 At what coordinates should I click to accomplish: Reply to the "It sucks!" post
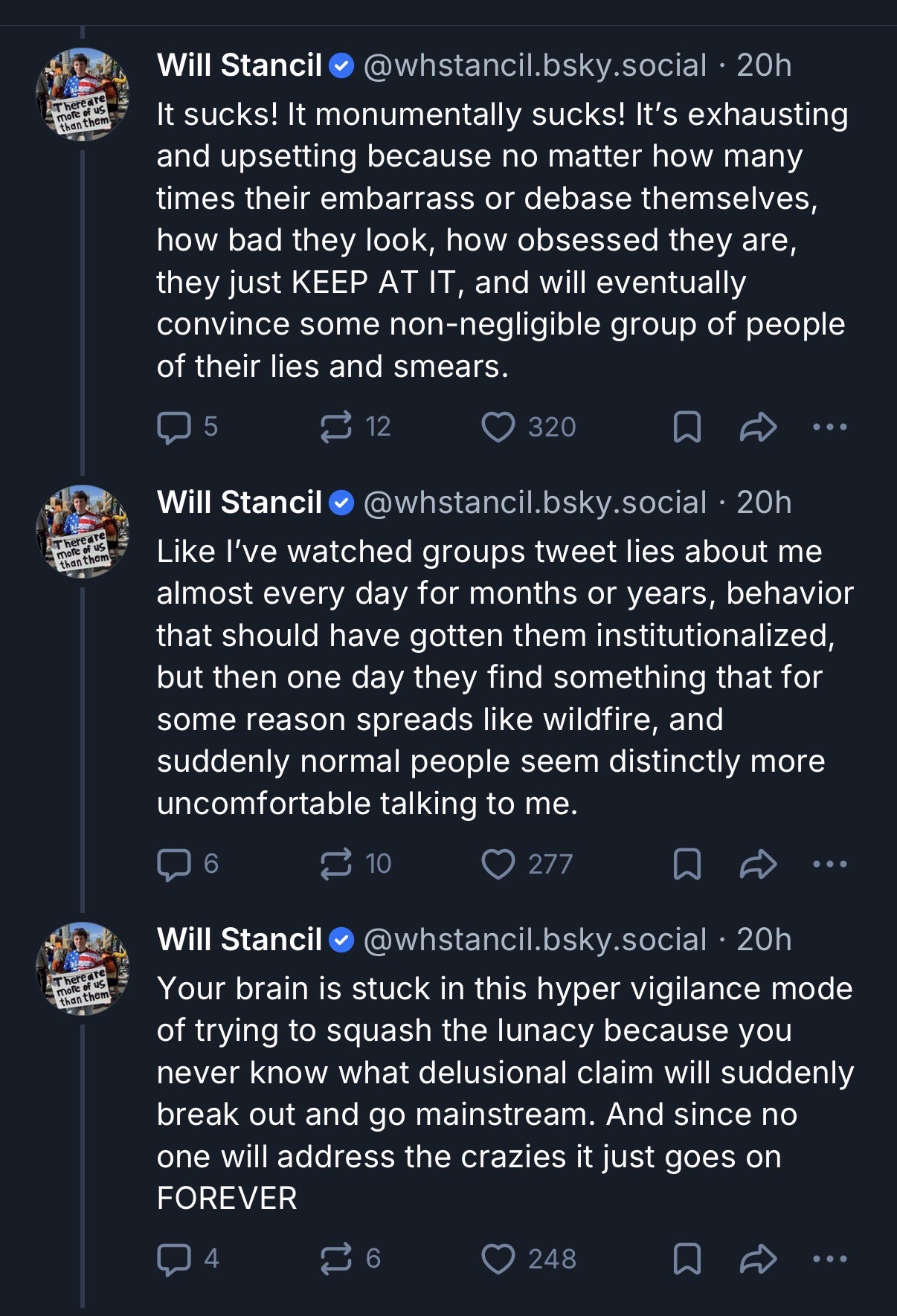tap(174, 428)
